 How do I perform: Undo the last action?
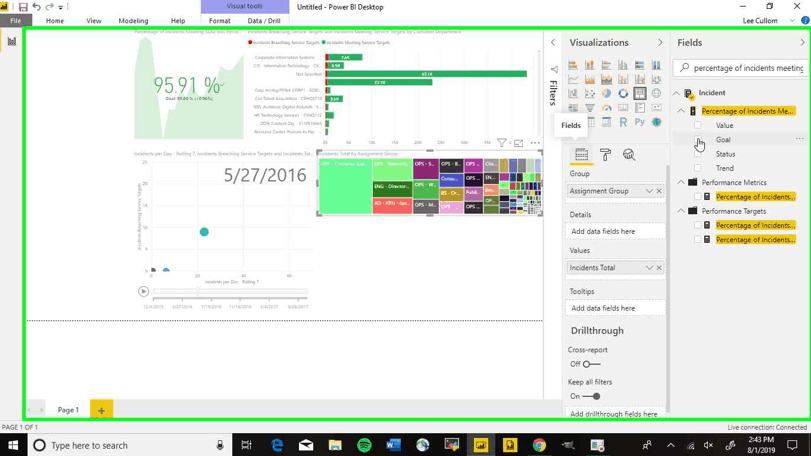coord(36,7)
